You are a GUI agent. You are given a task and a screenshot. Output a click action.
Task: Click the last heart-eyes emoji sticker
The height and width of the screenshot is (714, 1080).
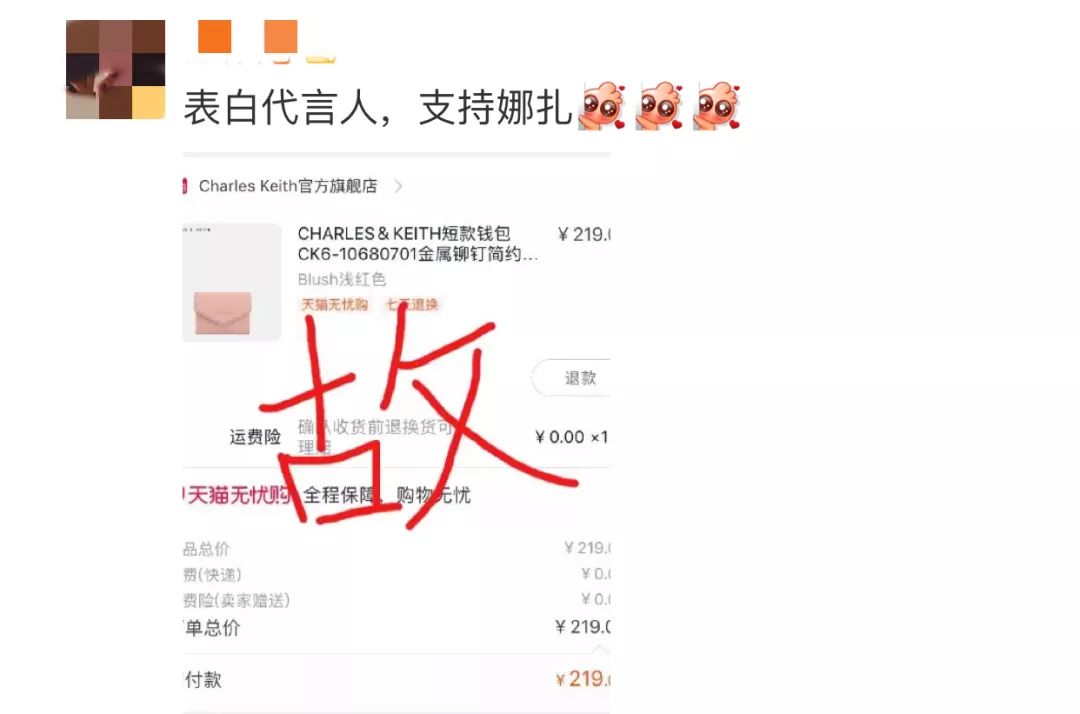coord(717,107)
